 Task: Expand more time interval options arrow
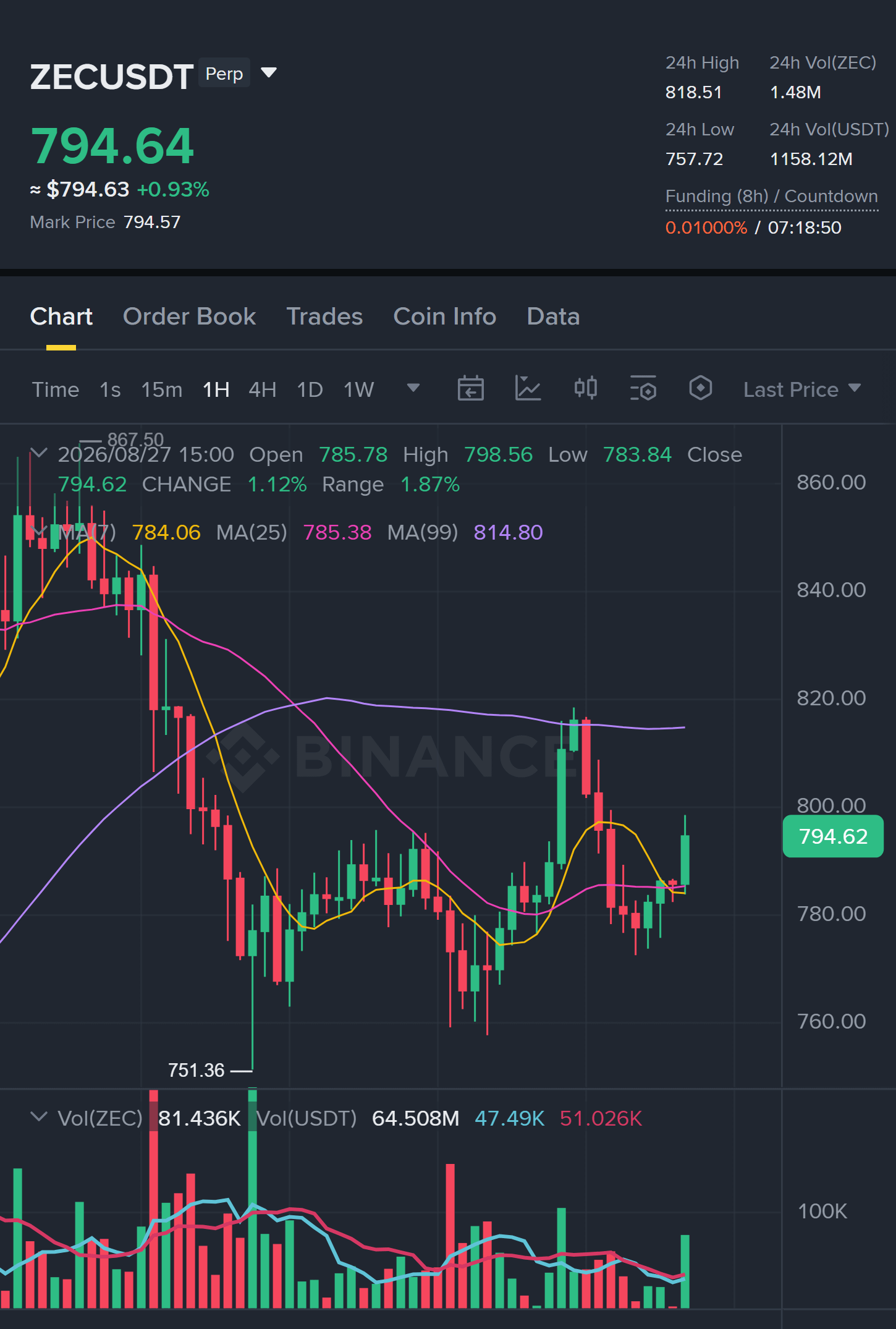(413, 388)
